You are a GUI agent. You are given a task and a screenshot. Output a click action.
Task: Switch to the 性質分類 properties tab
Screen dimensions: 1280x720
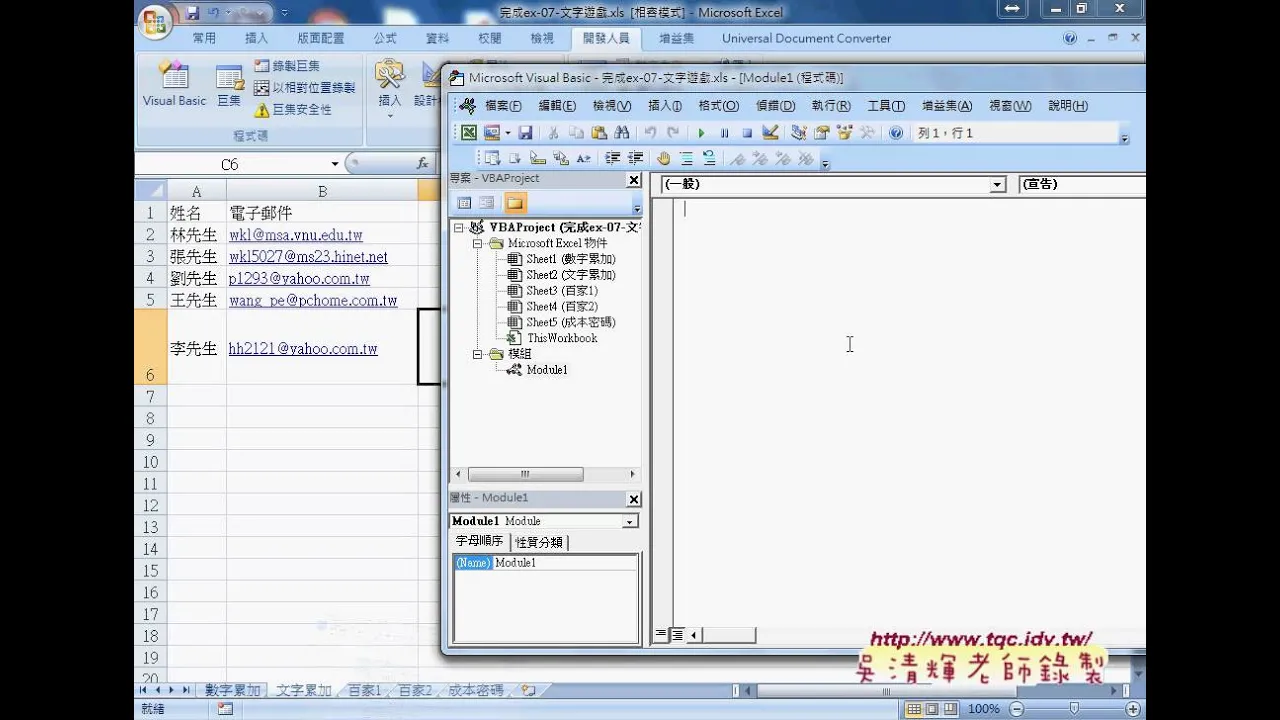pyautogui.click(x=539, y=542)
